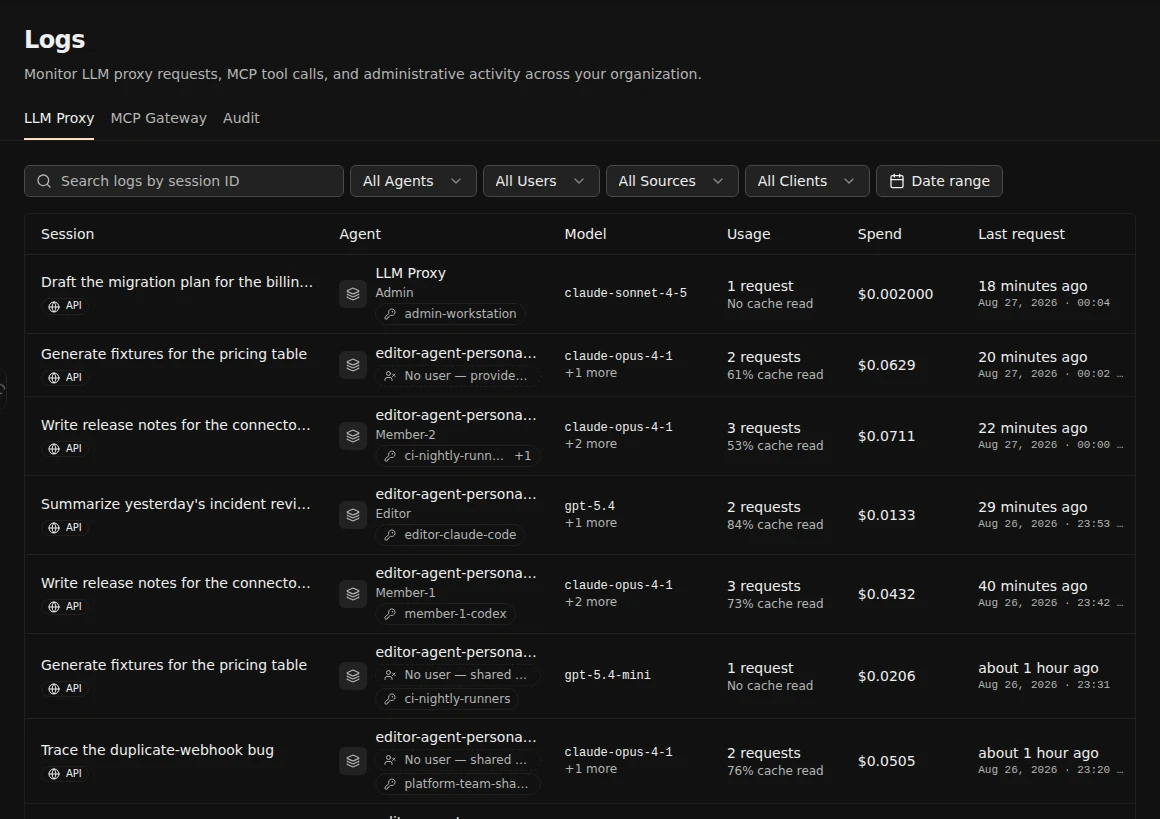The width and height of the screenshot is (1160, 819).
Task: Click API globe icon under Draft the migration plan
Action: coord(54,306)
